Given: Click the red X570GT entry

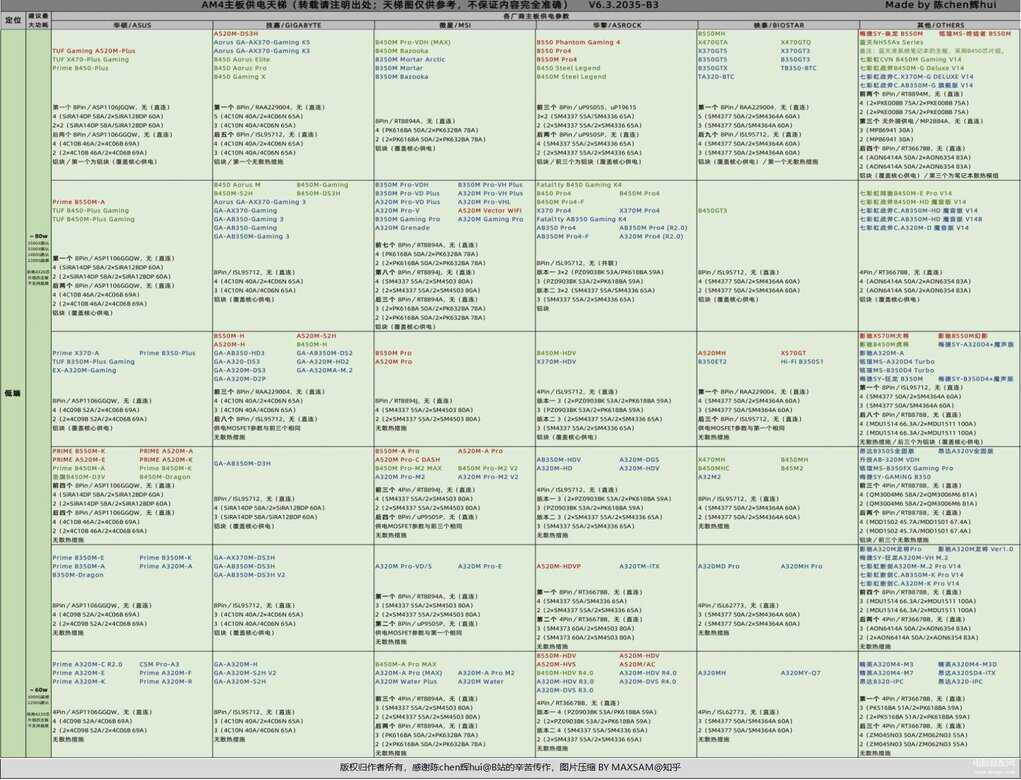Looking at the screenshot, I should [x=793, y=353].
